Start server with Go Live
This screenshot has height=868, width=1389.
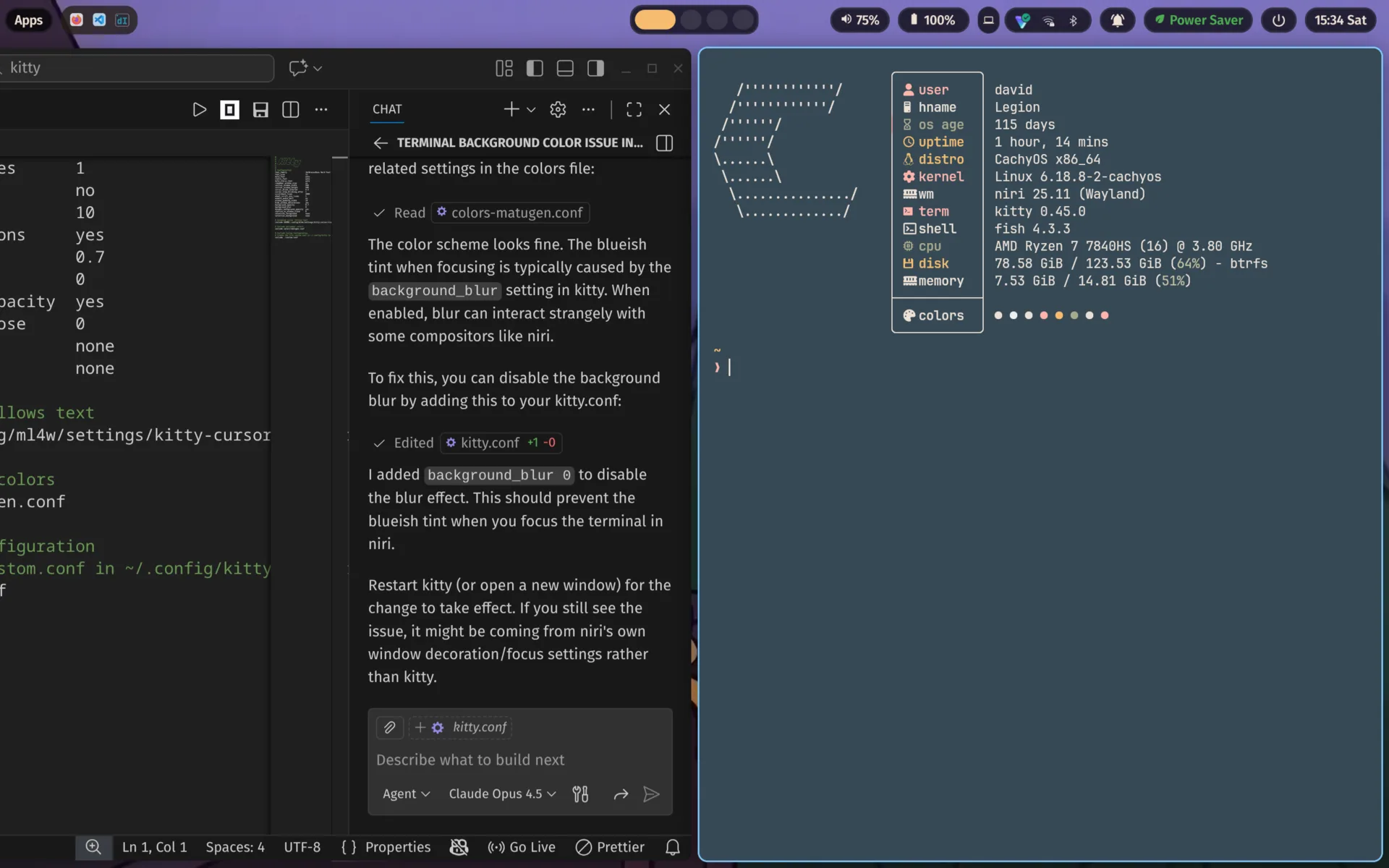522,847
